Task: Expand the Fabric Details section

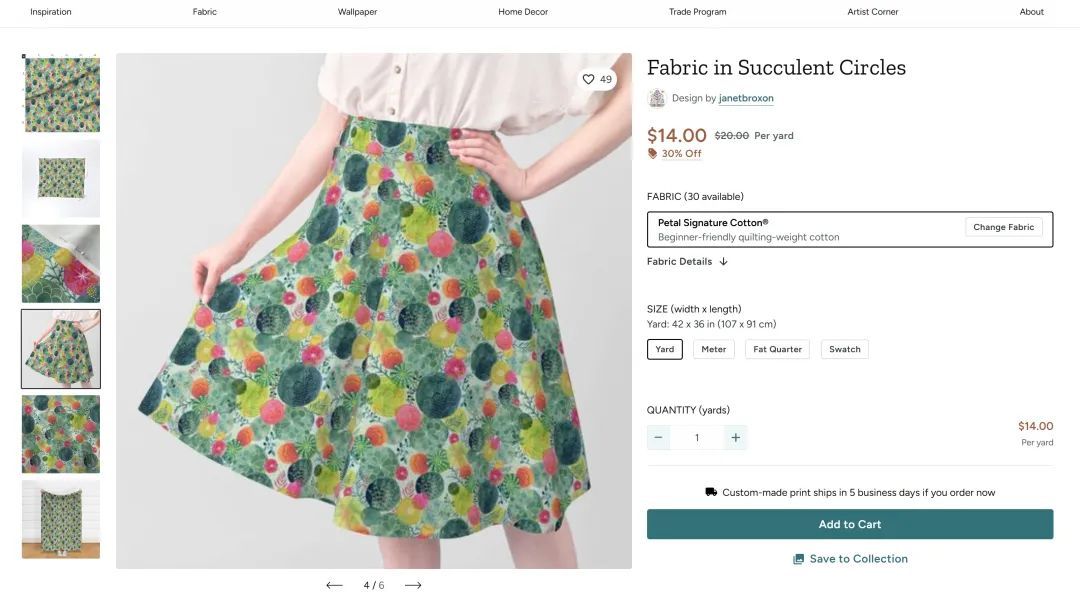Action: pos(687,262)
